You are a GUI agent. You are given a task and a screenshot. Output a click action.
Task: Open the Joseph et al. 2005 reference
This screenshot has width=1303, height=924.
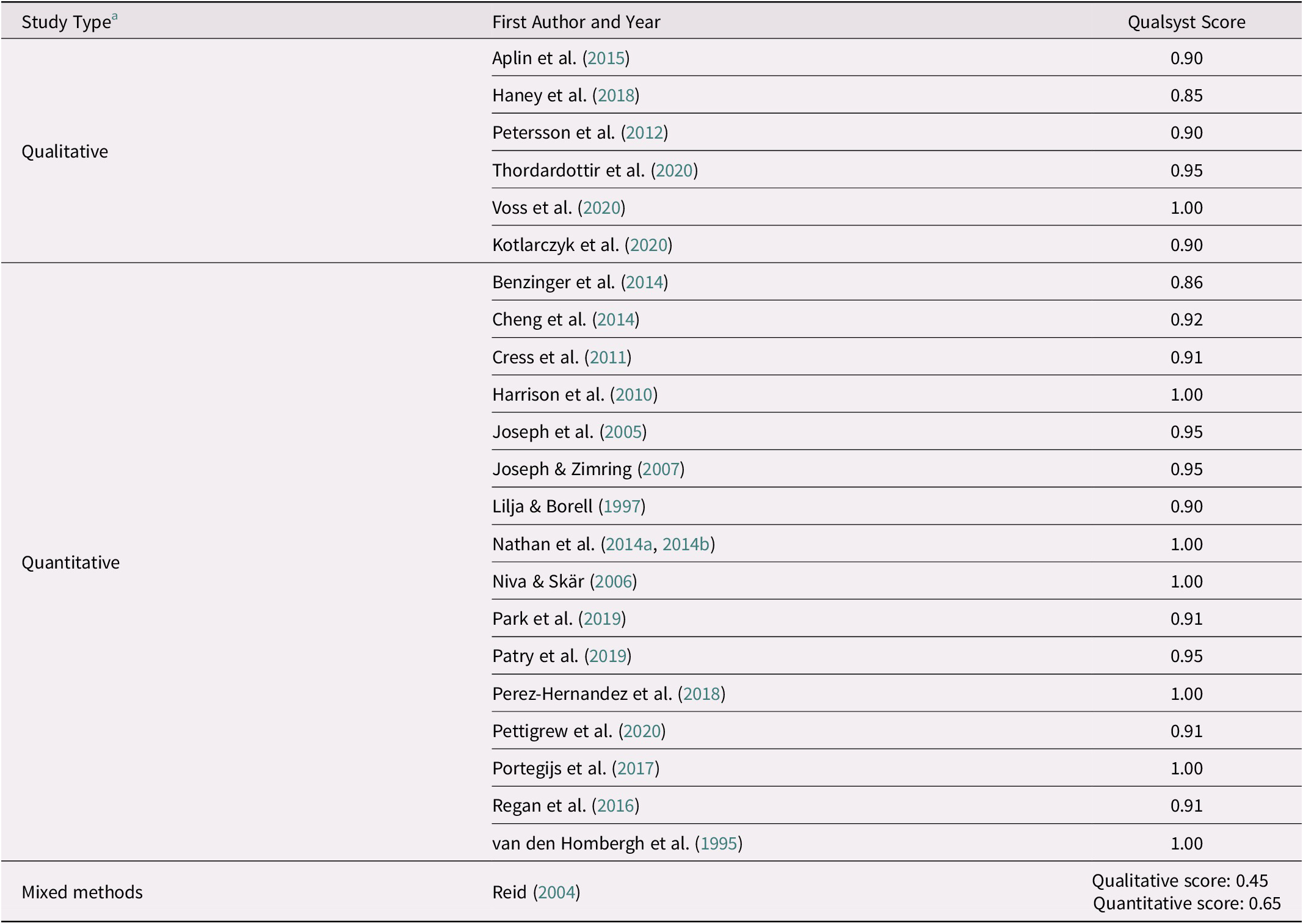click(x=623, y=432)
